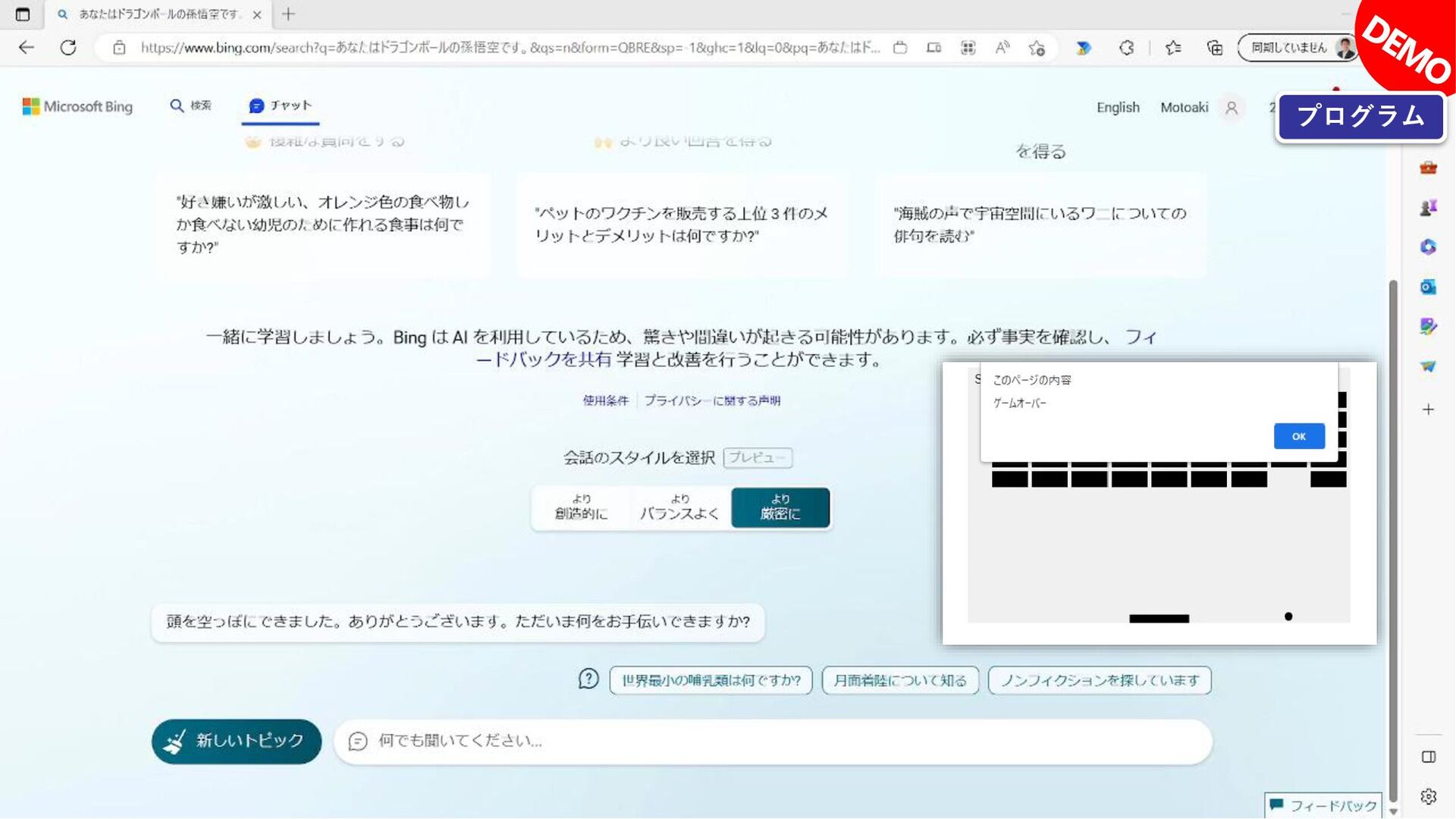Open the 使用条件 link
The width and height of the screenshot is (1456, 819).
coord(605,400)
